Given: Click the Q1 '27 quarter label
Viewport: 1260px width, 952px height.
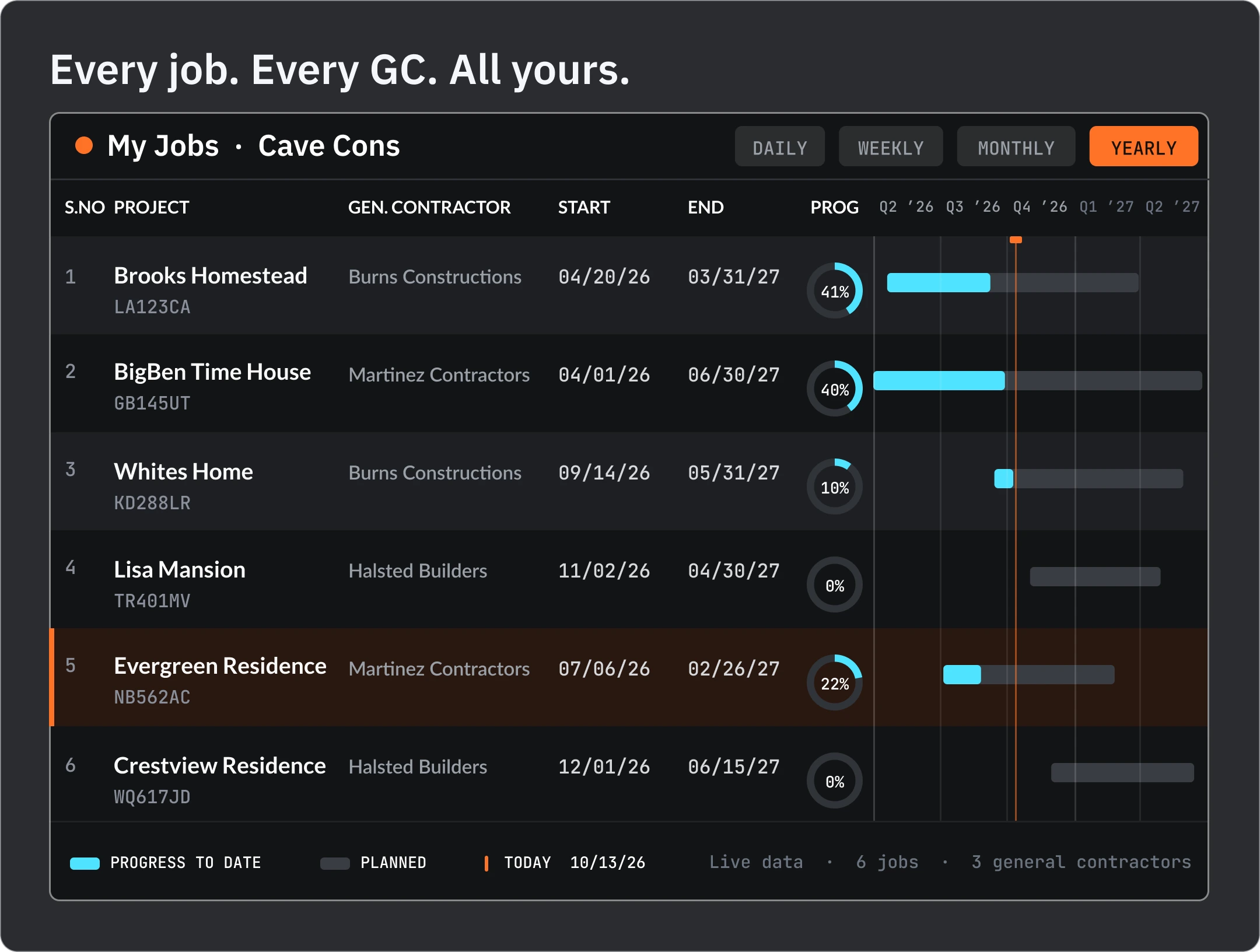Looking at the screenshot, I should (x=1106, y=206).
